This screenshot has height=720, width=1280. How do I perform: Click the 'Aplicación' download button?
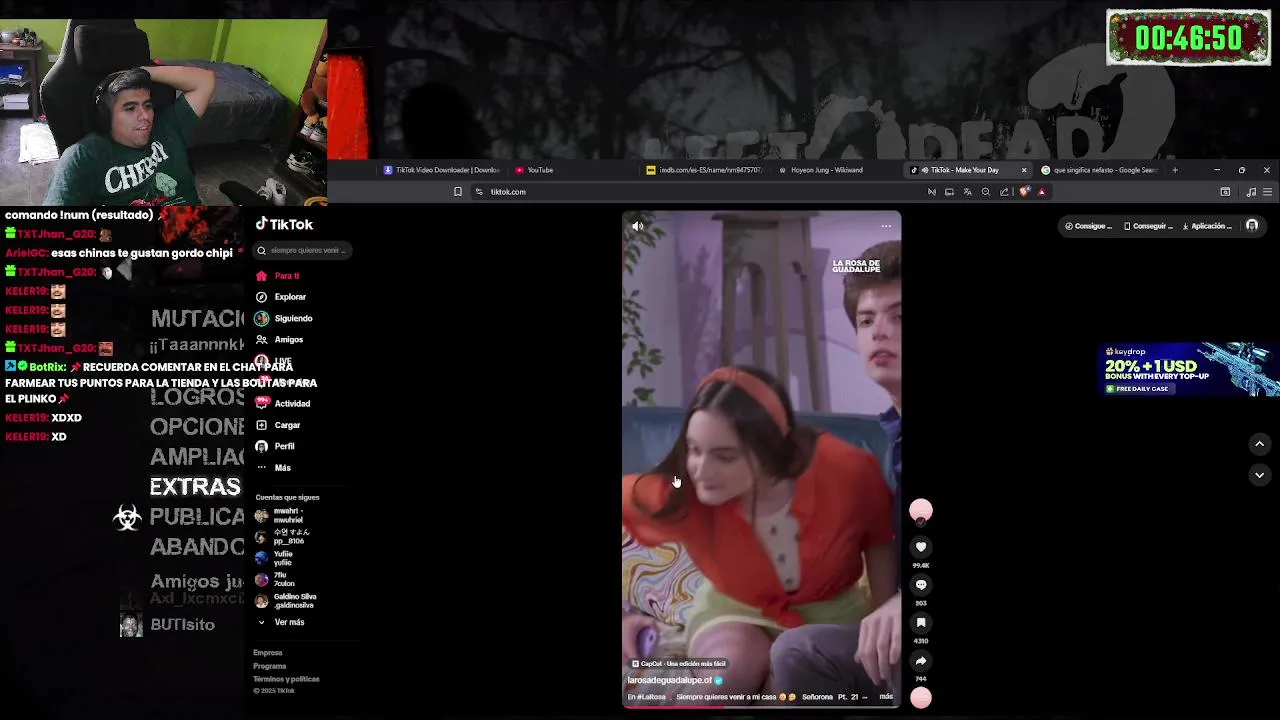pos(1208,226)
